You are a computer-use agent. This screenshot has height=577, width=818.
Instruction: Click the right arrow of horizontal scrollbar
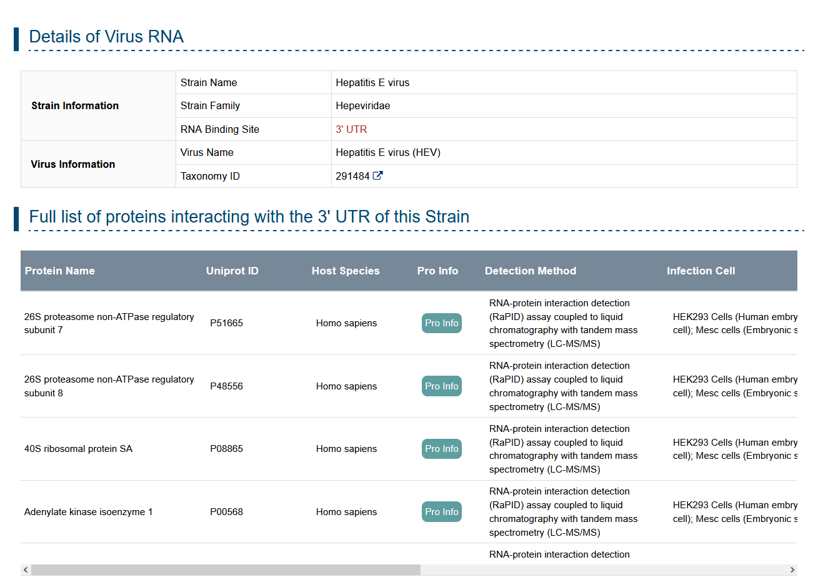792,570
